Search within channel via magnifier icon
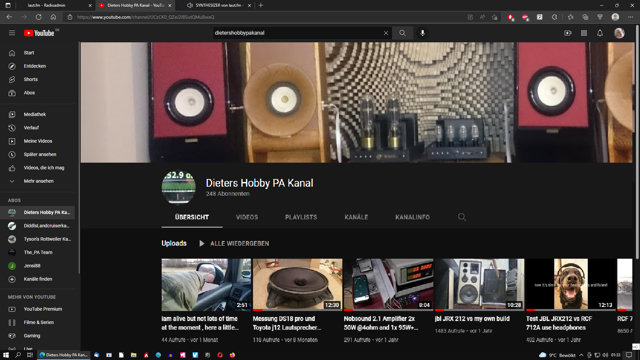 pos(462,217)
